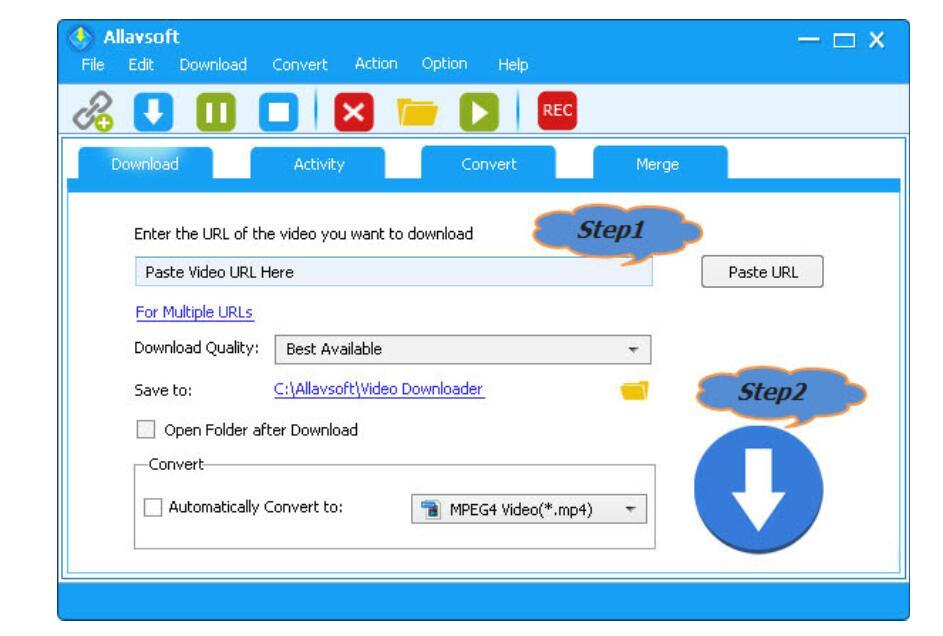Image resolution: width=943 pixels, height=636 pixels.
Task: Enable Open Folder after Download checkbox
Action: coord(146,430)
